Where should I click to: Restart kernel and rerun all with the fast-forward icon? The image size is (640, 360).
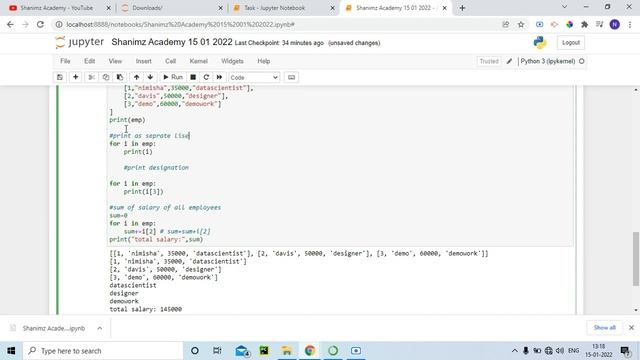[x=219, y=77]
